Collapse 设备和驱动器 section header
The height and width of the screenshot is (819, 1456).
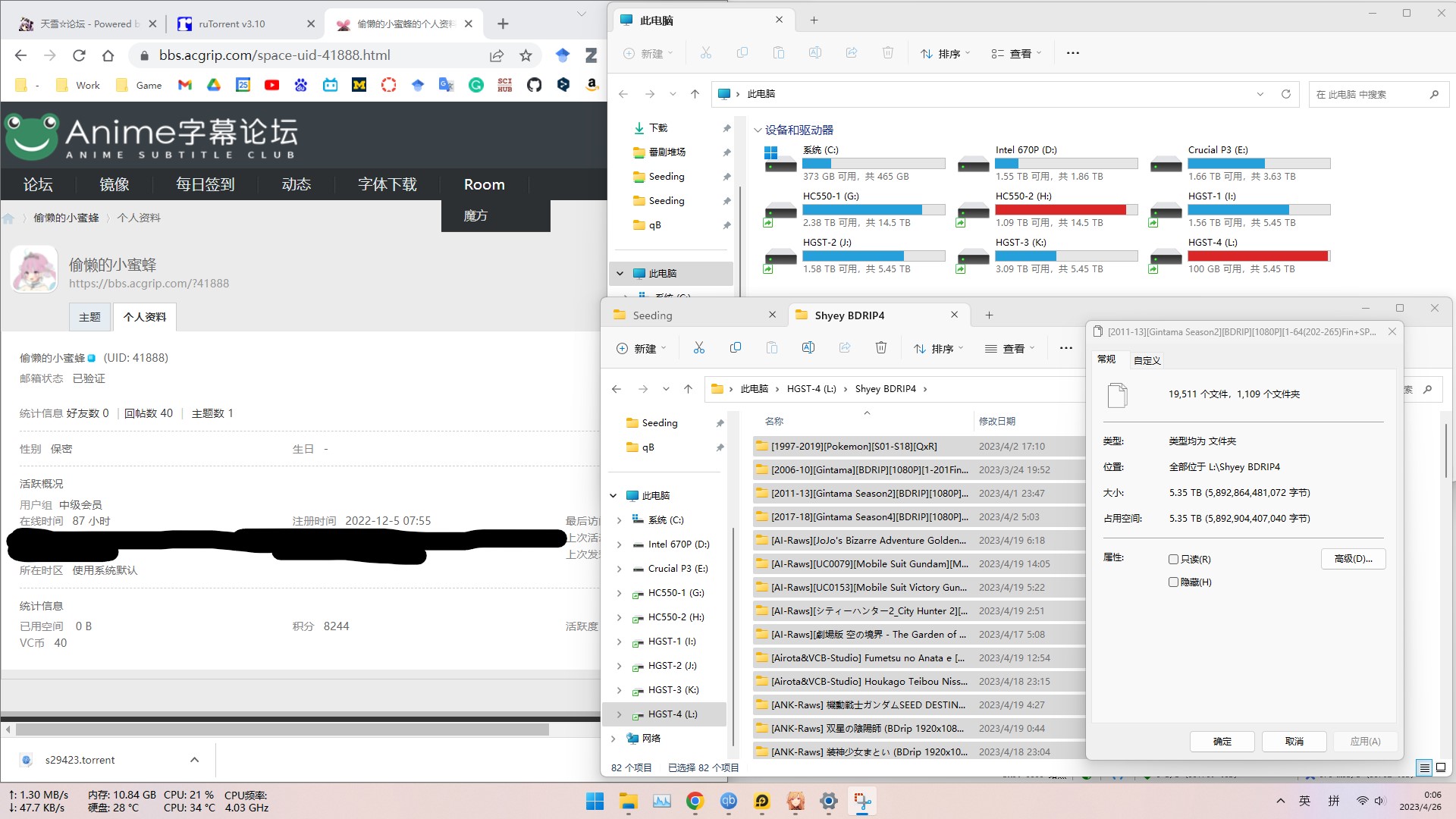tap(757, 130)
